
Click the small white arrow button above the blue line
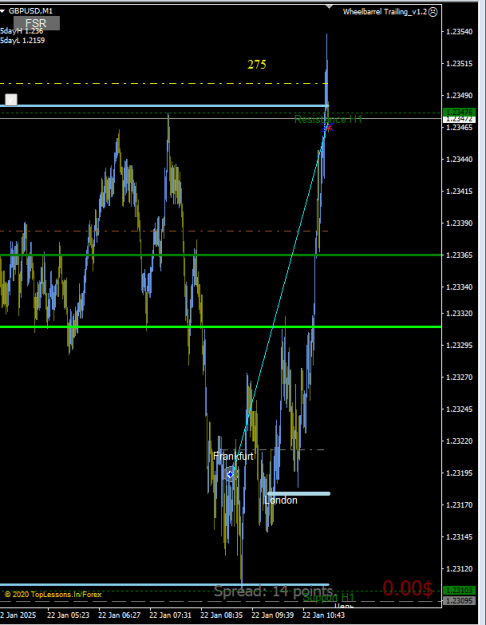[11, 99]
